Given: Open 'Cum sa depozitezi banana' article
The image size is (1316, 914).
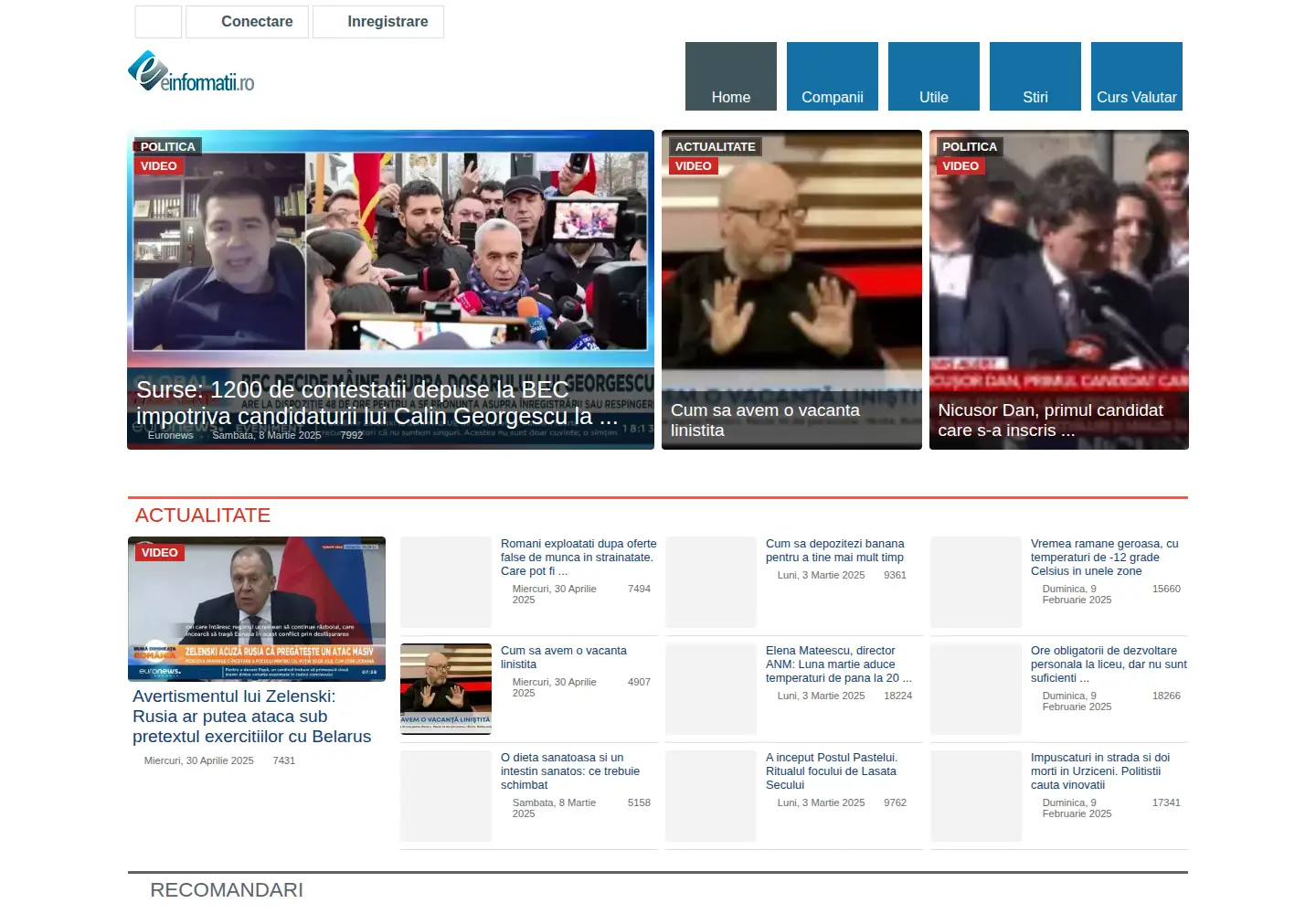Looking at the screenshot, I should coord(835,550).
